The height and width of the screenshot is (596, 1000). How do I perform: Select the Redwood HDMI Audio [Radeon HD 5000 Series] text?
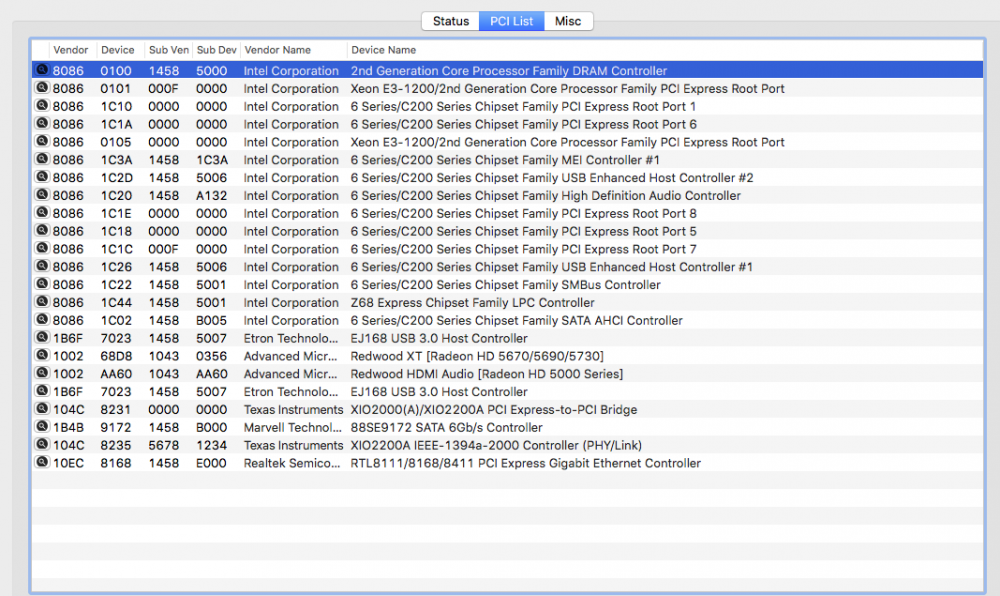487,374
